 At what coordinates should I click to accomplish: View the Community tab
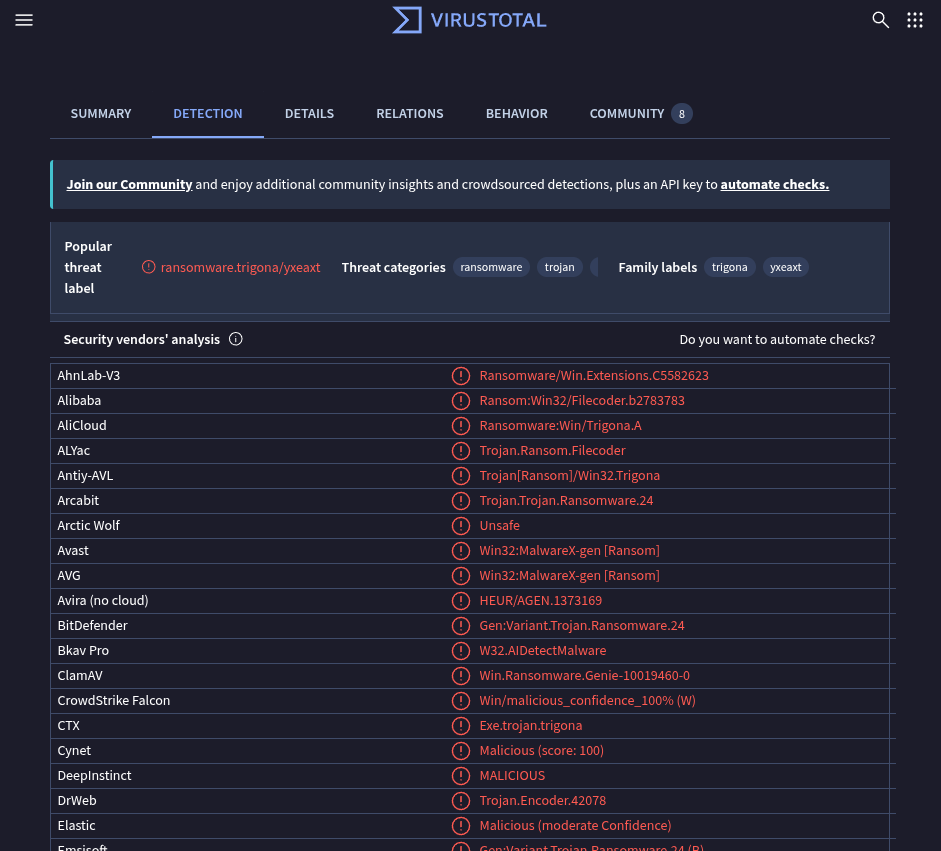(641, 113)
